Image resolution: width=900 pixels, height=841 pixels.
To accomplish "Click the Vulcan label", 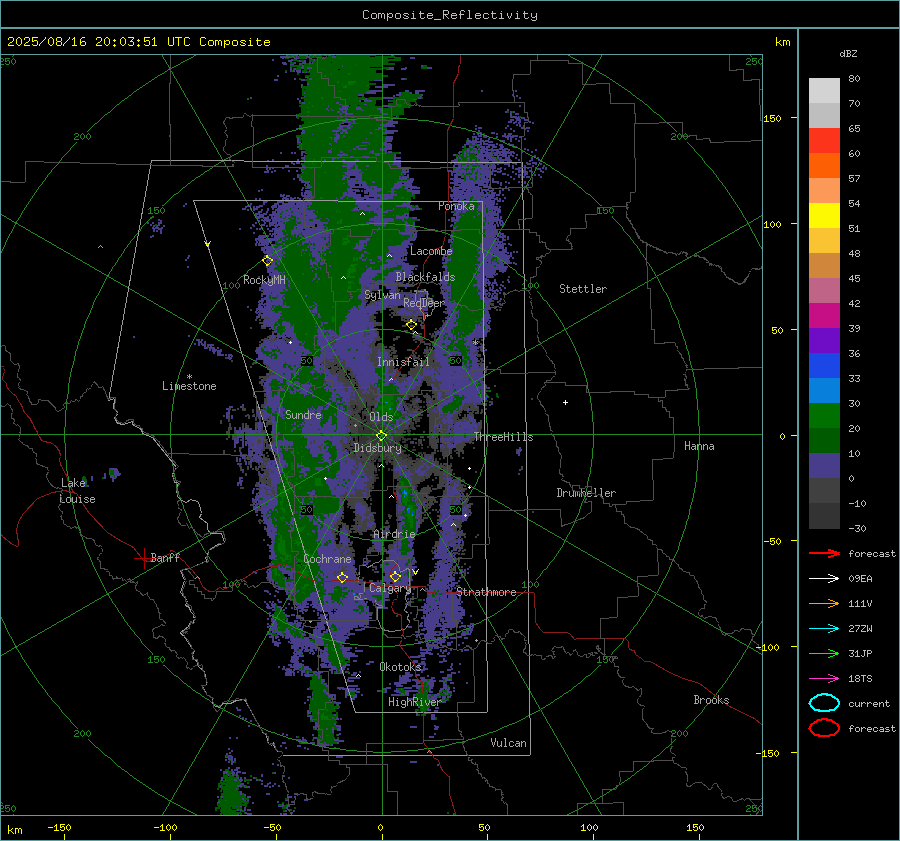I will tap(508, 743).
